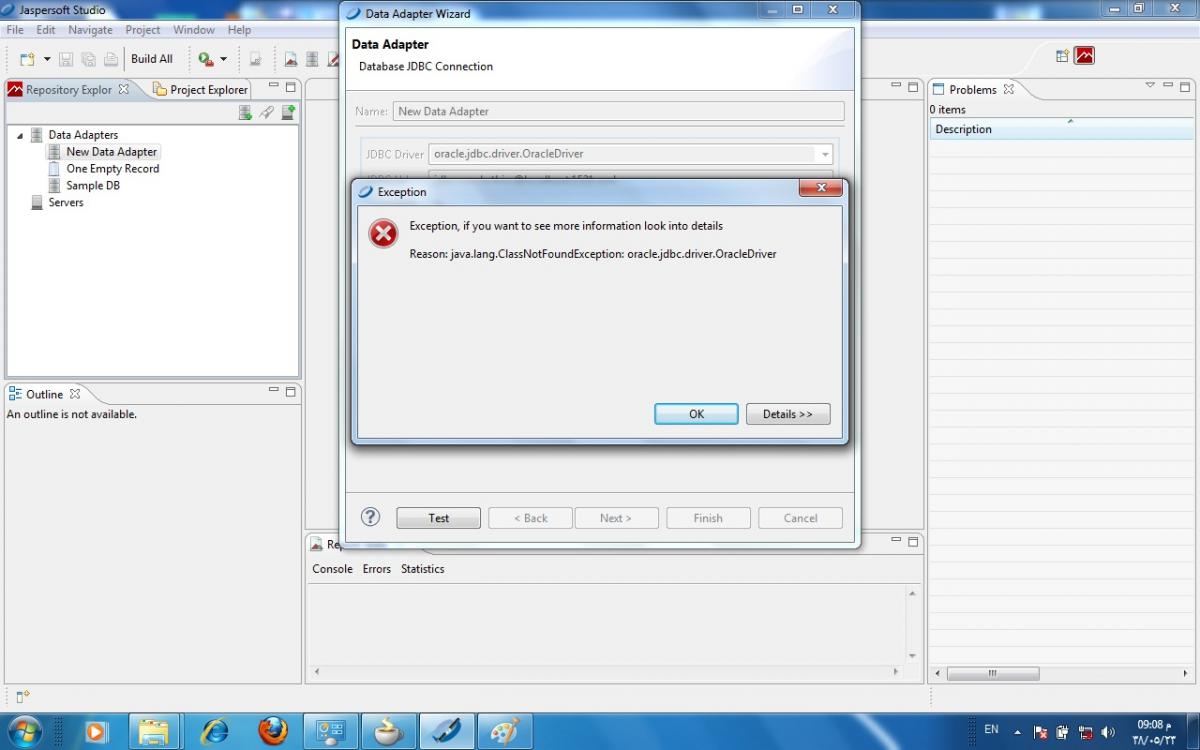
Task: Click OK in the Exception dialog
Action: tap(696, 414)
